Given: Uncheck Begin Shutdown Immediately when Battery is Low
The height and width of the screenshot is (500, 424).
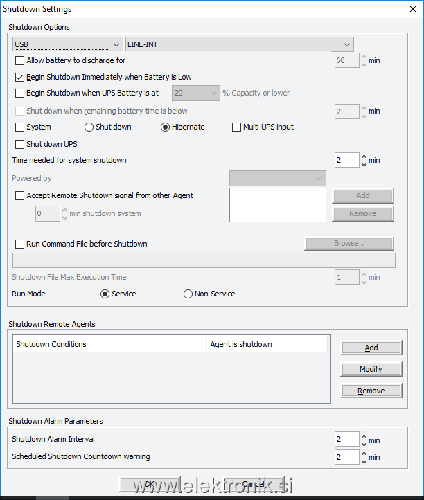Looking at the screenshot, I should (20, 77).
